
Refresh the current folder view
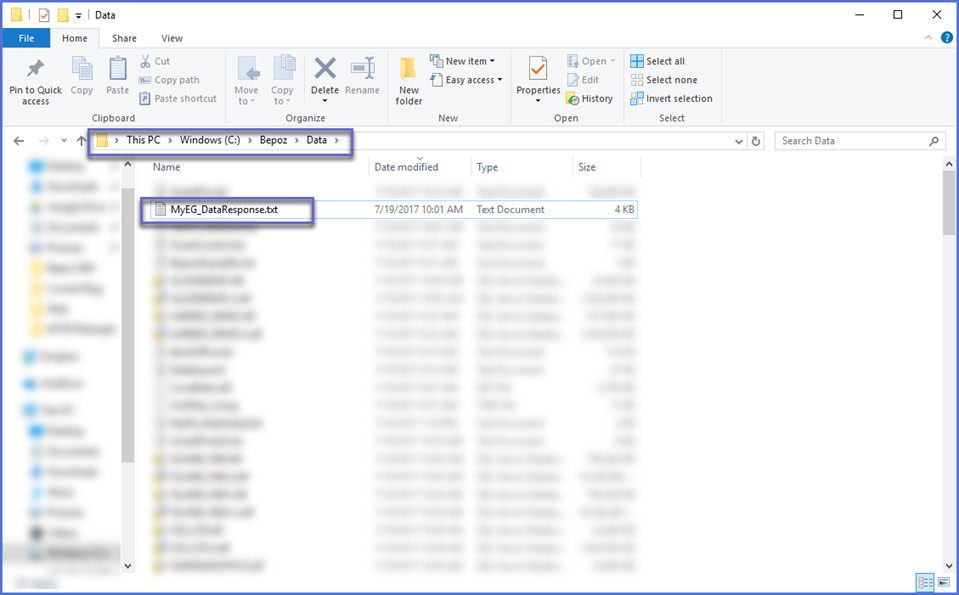[756, 141]
